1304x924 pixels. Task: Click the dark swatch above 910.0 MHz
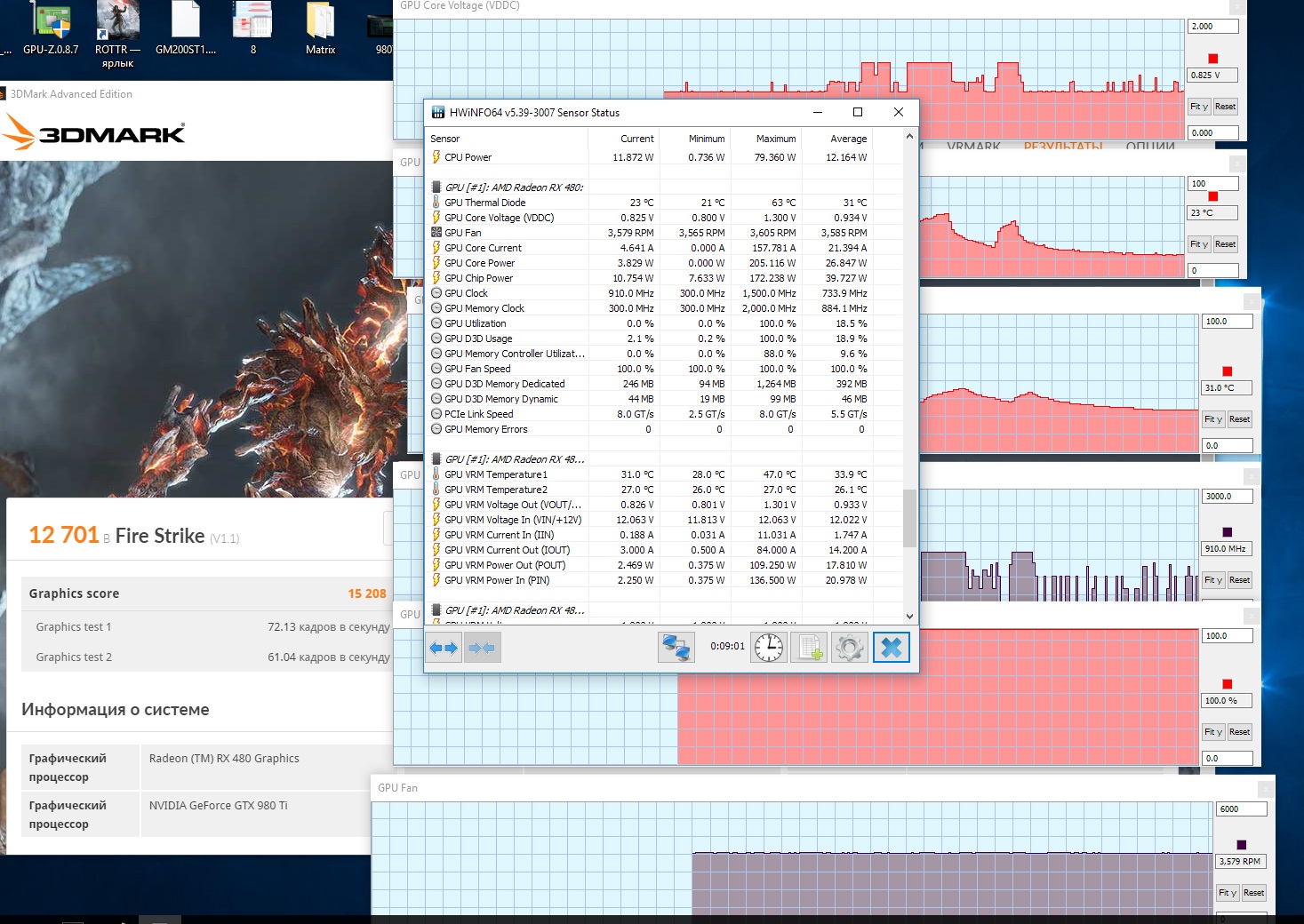[x=1227, y=532]
